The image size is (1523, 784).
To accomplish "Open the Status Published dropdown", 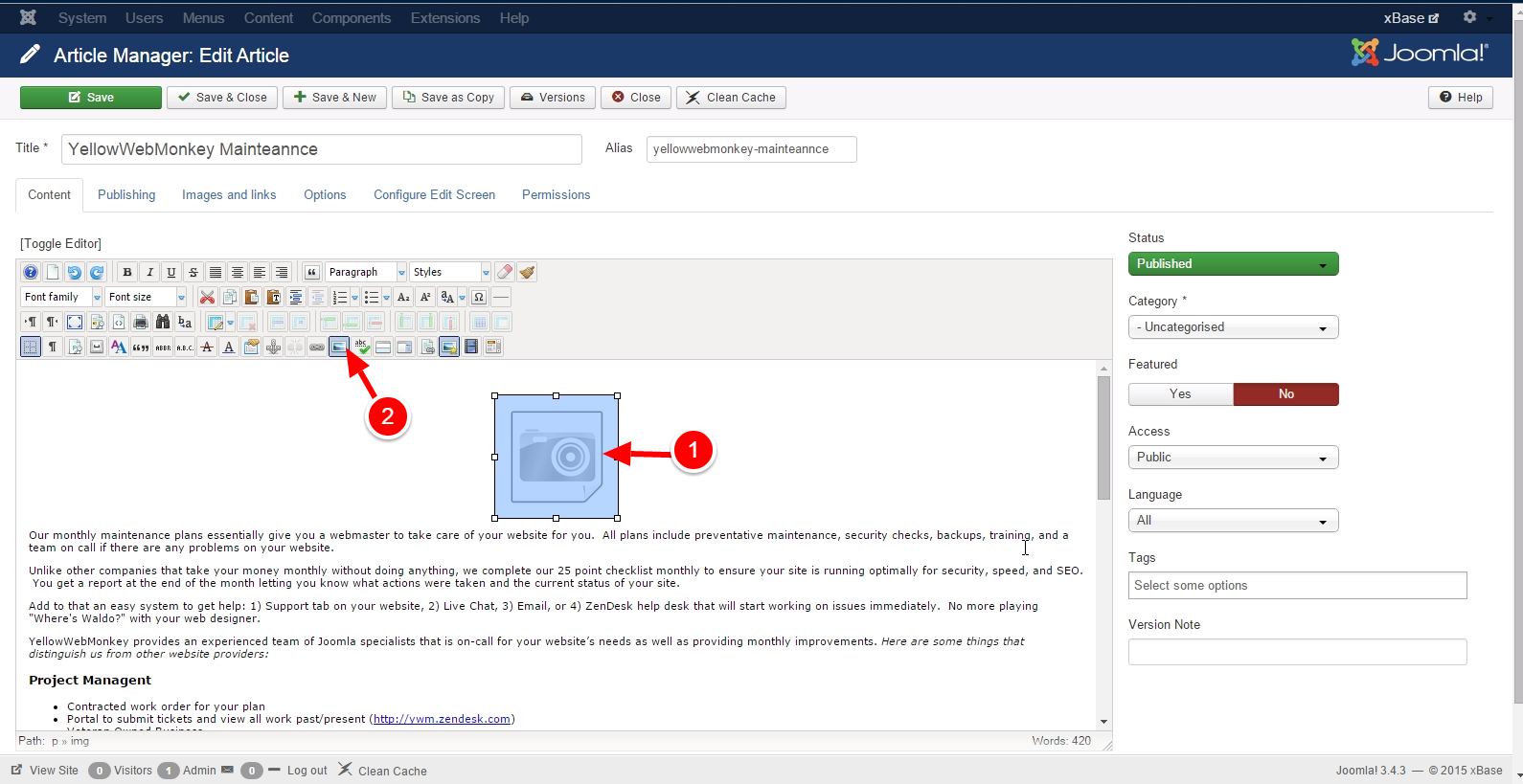I will [1233, 264].
